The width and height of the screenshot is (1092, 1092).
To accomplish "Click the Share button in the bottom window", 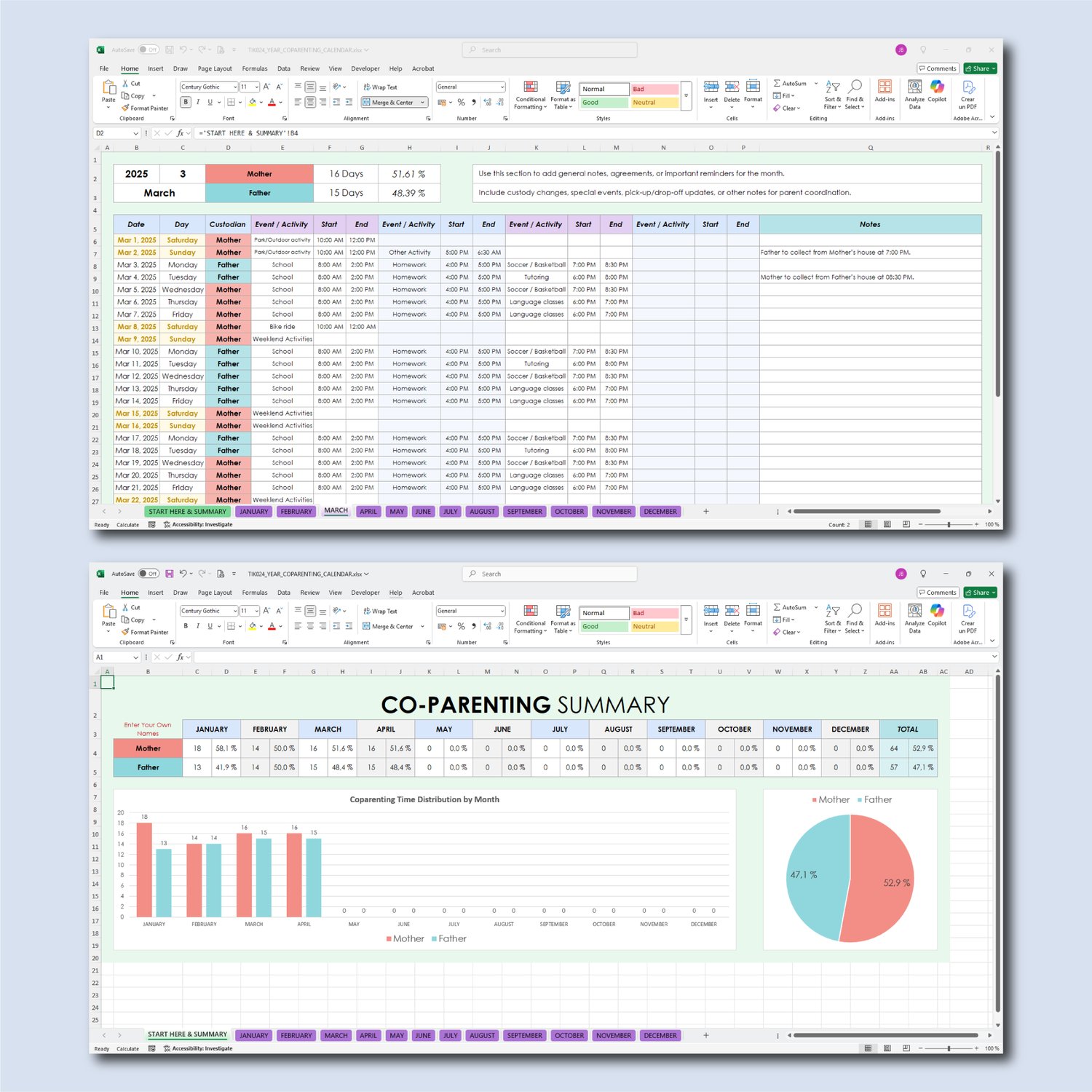I will click(980, 593).
